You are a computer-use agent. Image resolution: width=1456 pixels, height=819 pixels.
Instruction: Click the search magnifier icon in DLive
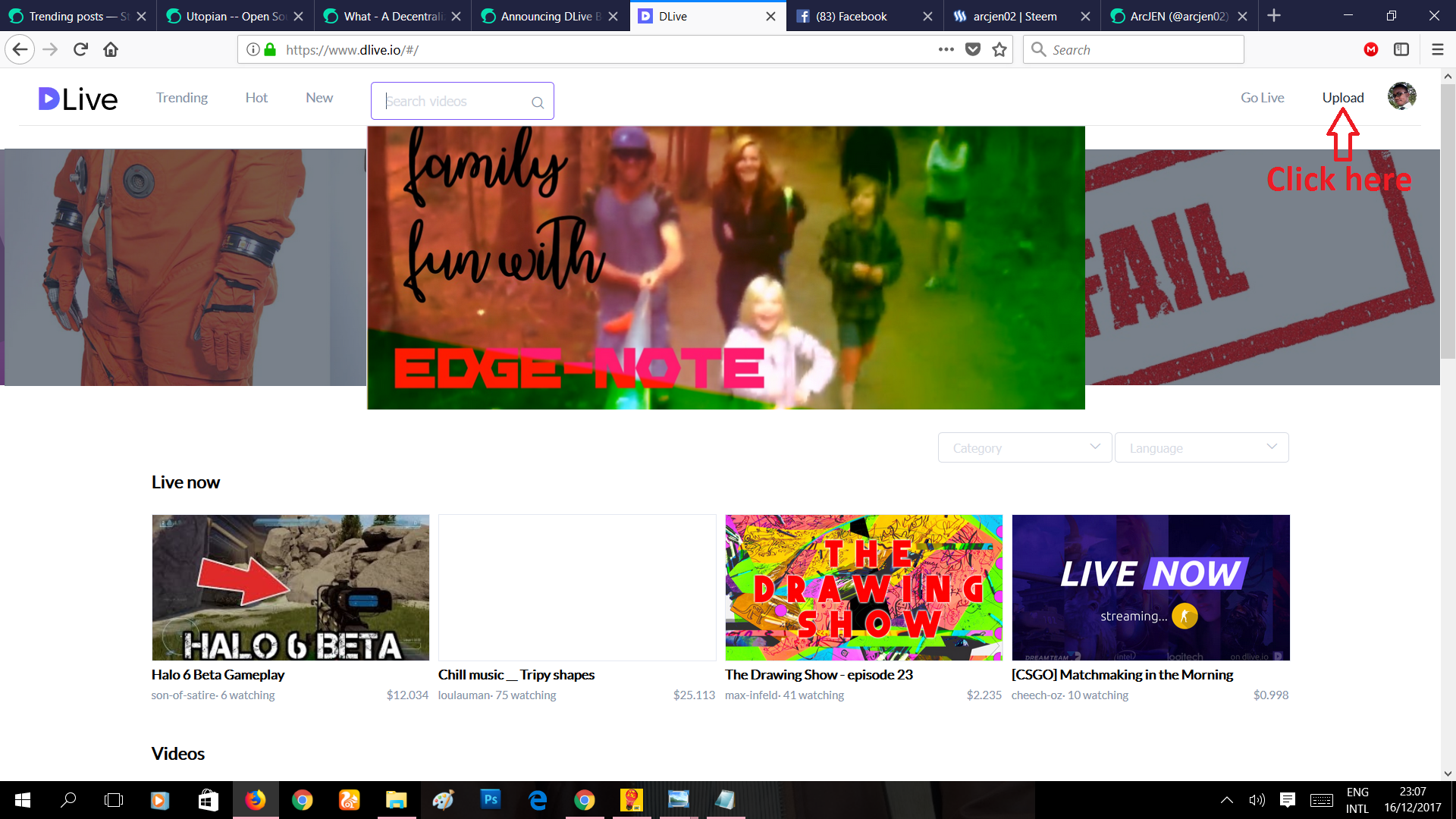538,102
